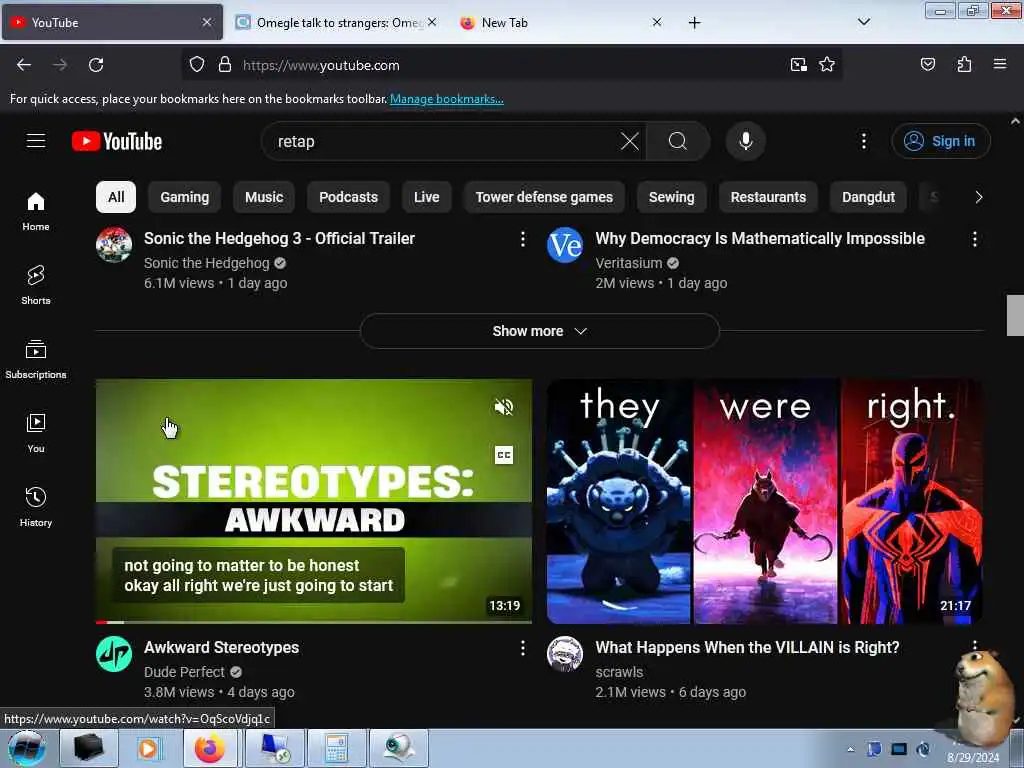Open What Happens When the VILLAIN is Right
The height and width of the screenshot is (768, 1024).
[747, 647]
